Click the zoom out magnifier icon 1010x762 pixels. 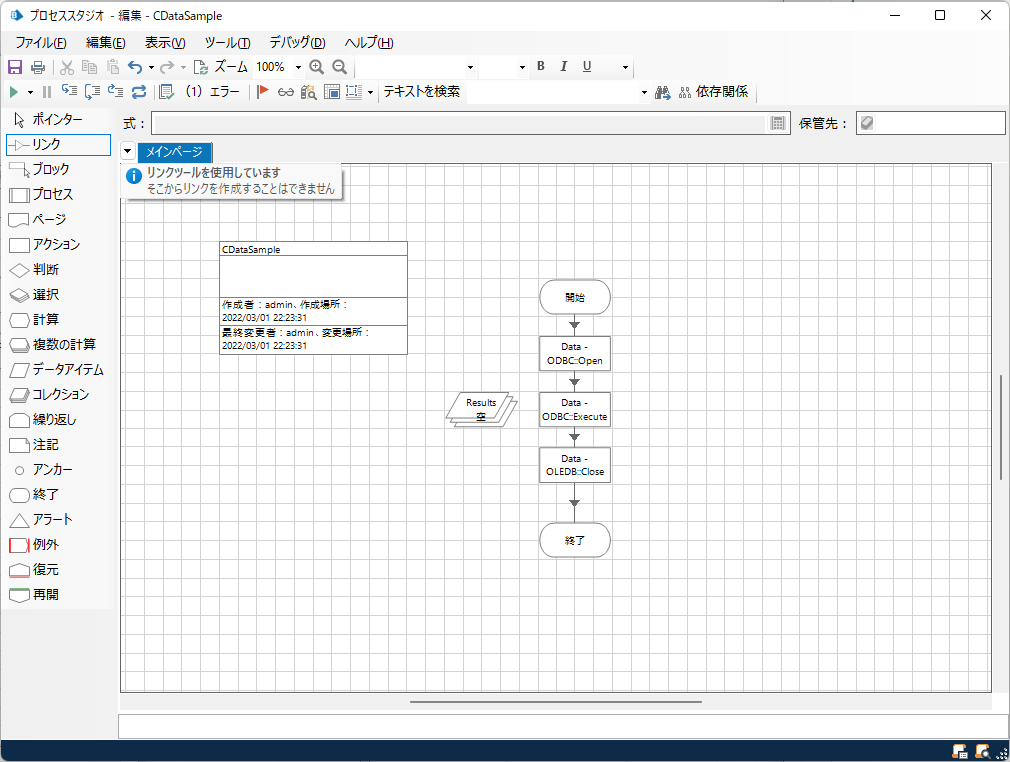click(339, 67)
